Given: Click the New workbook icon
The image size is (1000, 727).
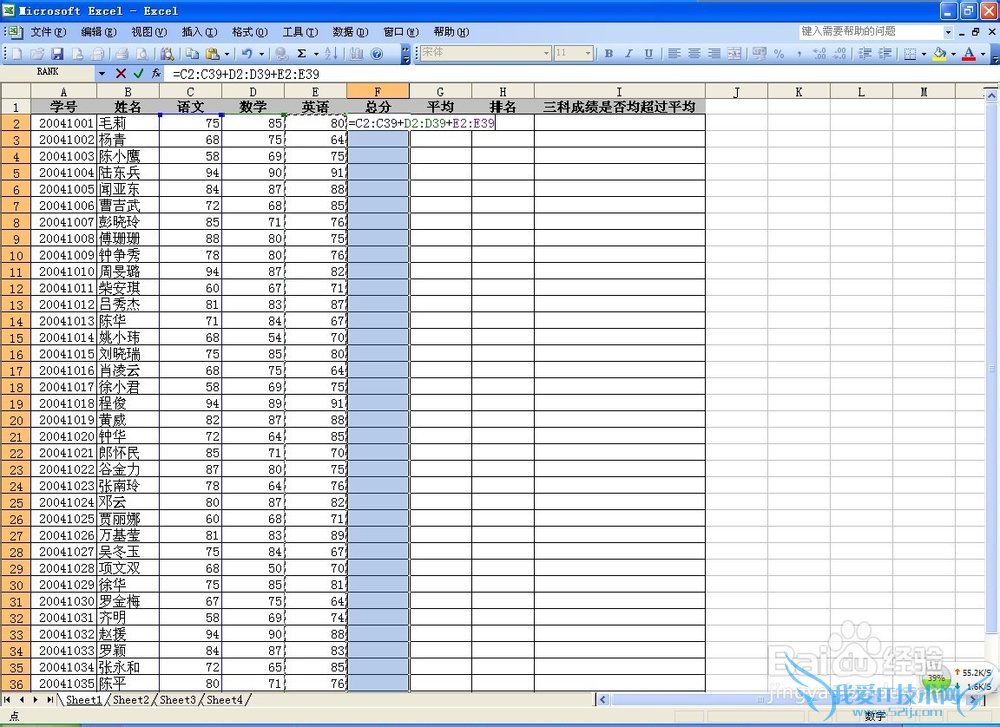Looking at the screenshot, I should [x=17, y=54].
